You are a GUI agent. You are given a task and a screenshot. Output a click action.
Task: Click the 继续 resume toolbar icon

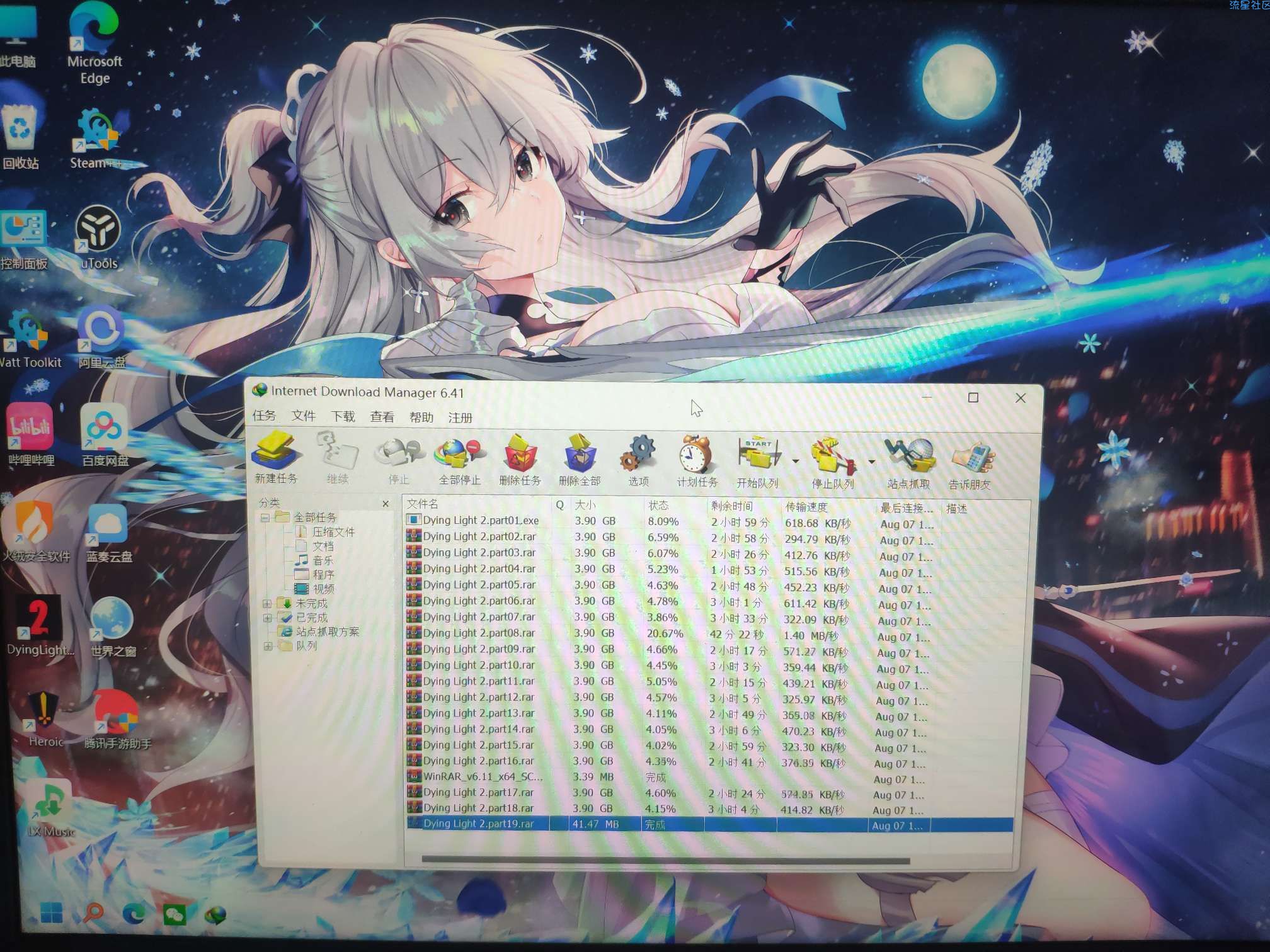click(337, 457)
